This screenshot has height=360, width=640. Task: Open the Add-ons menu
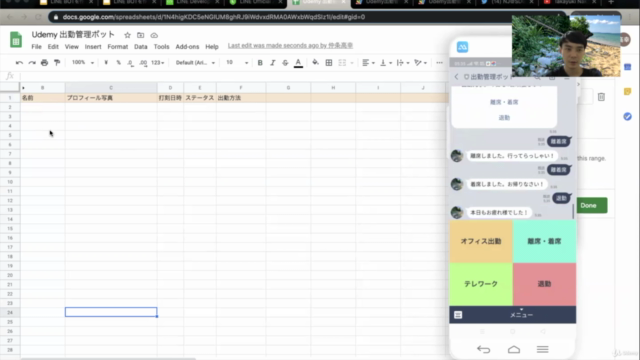[x=187, y=47]
